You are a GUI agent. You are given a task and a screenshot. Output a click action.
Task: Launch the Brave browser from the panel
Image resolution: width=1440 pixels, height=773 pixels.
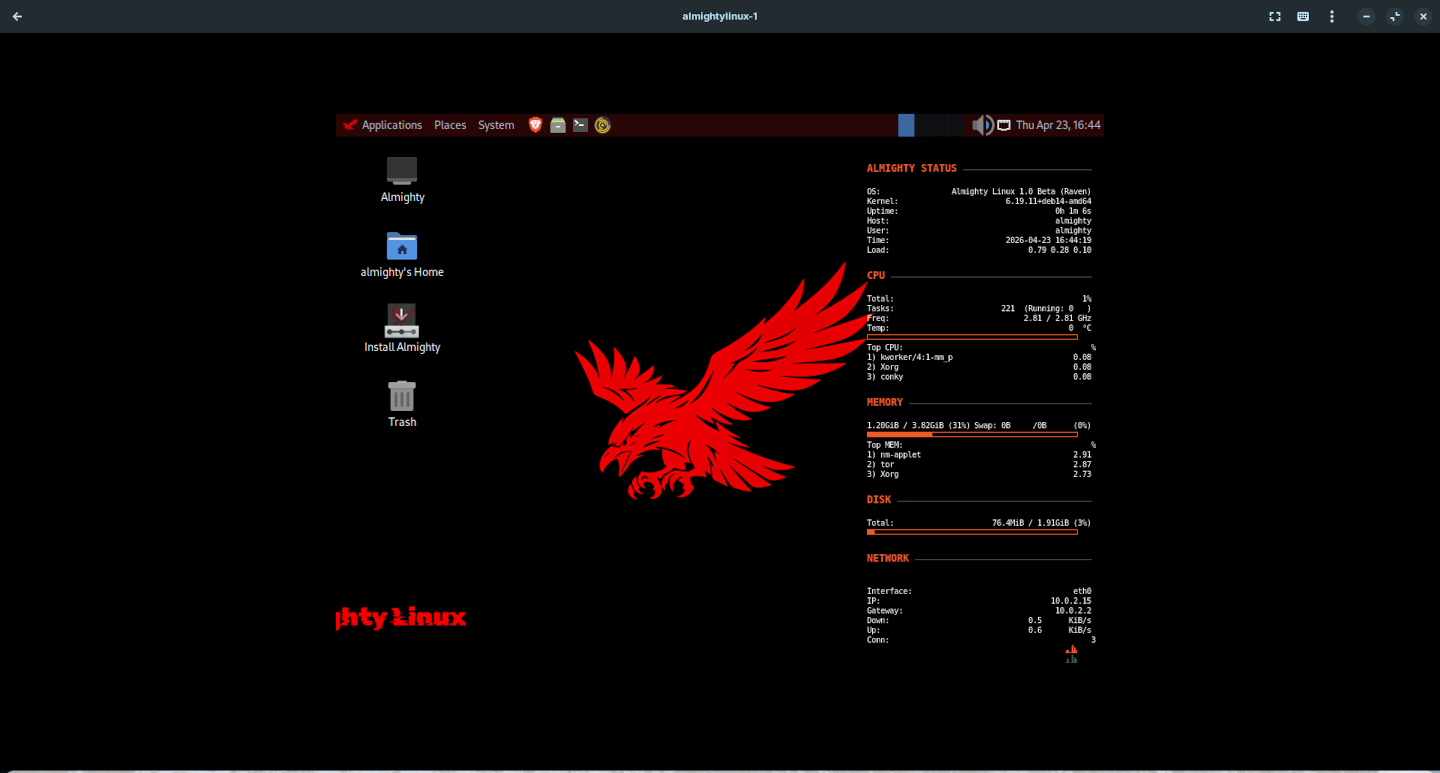coord(535,125)
